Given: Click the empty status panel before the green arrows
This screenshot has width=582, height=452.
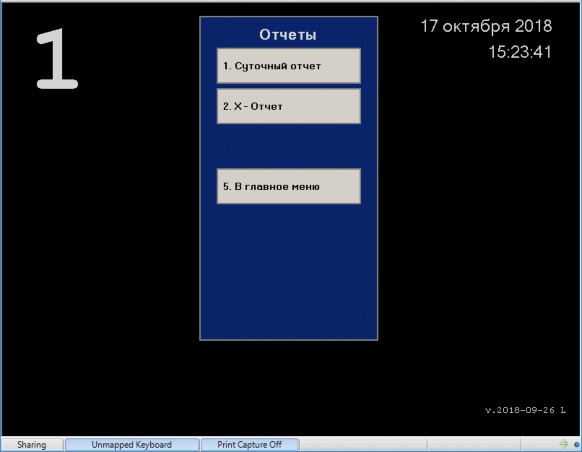Looking at the screenshot, I should coord(474,445).
